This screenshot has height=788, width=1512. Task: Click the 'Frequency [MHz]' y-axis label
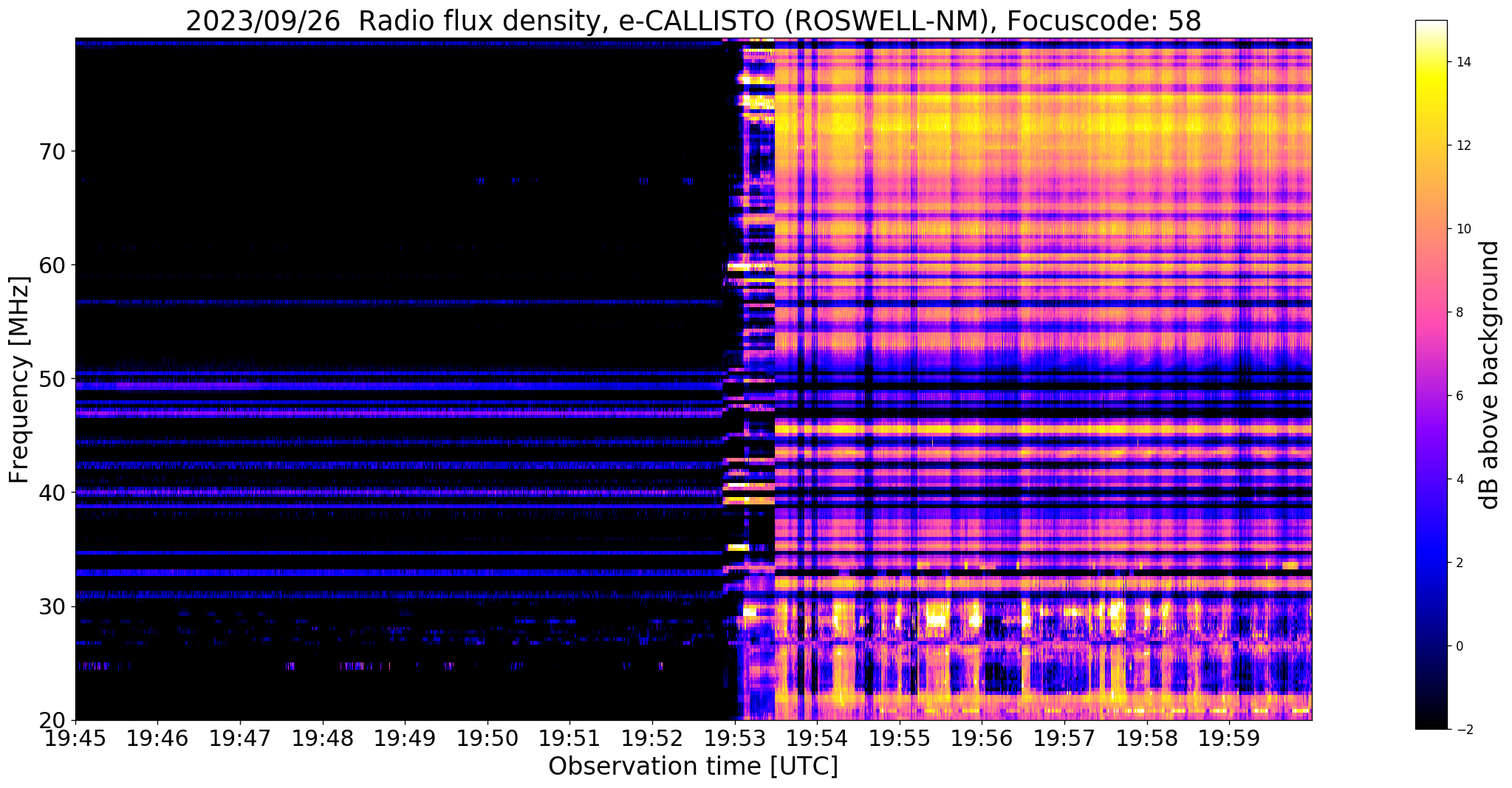tap(19, 380)
